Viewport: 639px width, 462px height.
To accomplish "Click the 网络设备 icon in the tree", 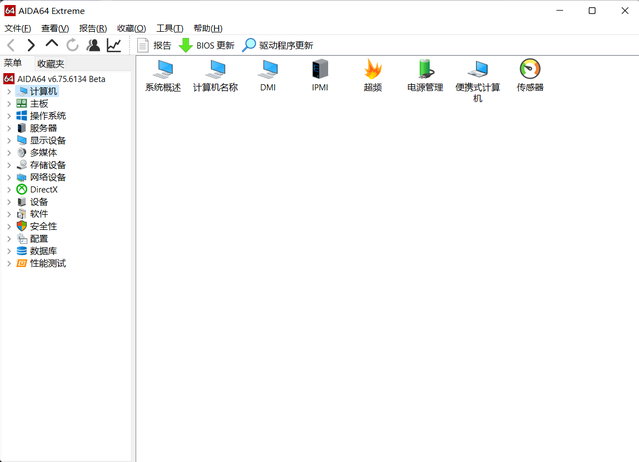I will (x=22, y=177).
